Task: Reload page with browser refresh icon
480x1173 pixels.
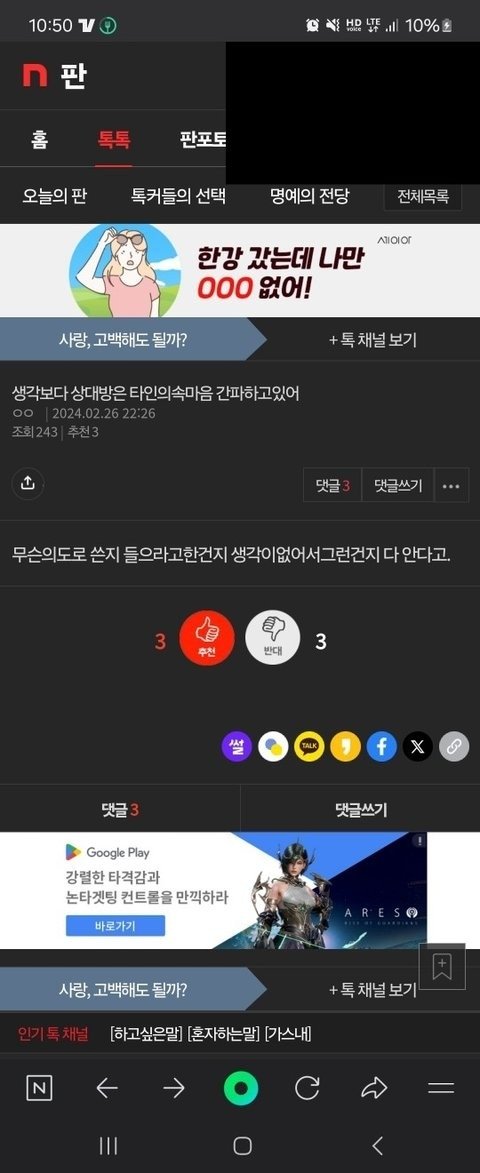Action: (307, 1088)
